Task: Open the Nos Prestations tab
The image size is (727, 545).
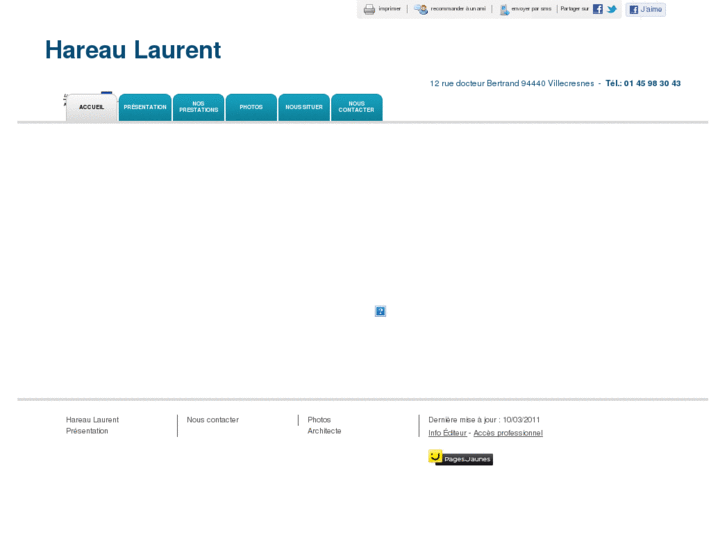Action: [198, 107]
